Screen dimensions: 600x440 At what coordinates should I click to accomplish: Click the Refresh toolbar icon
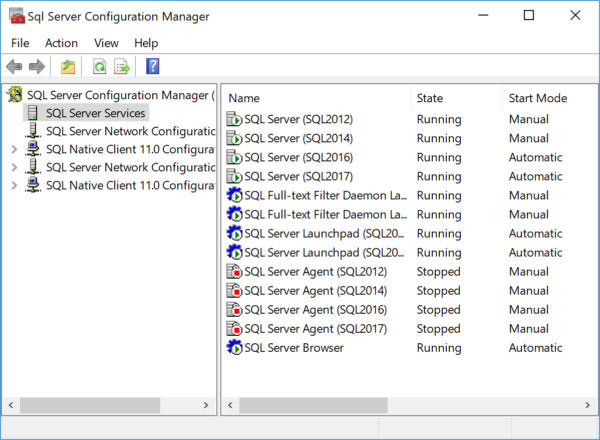coord(99,67)
